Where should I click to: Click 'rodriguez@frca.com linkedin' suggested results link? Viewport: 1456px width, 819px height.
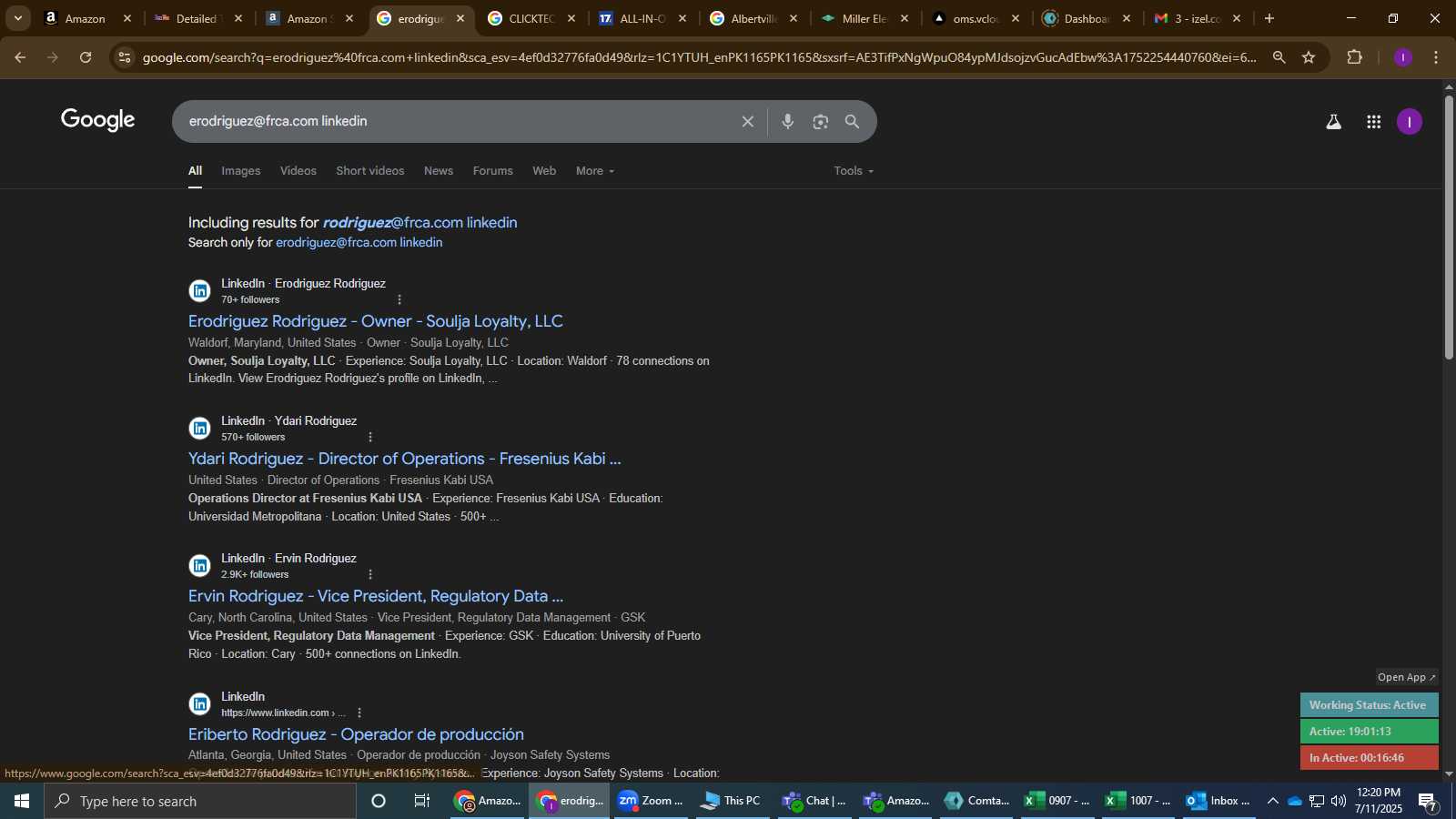pos(420,223)
